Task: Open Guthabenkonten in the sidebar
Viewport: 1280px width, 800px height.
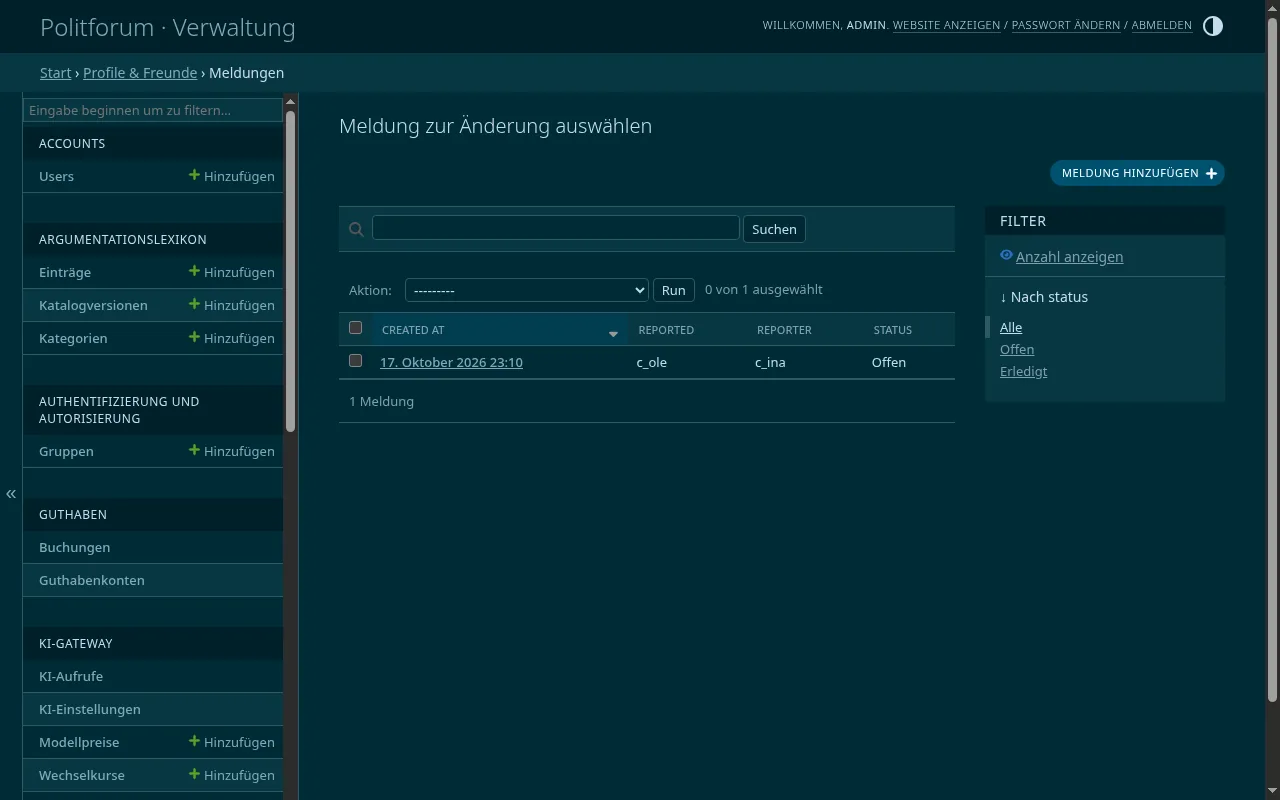Action: (x=92, y=580)
